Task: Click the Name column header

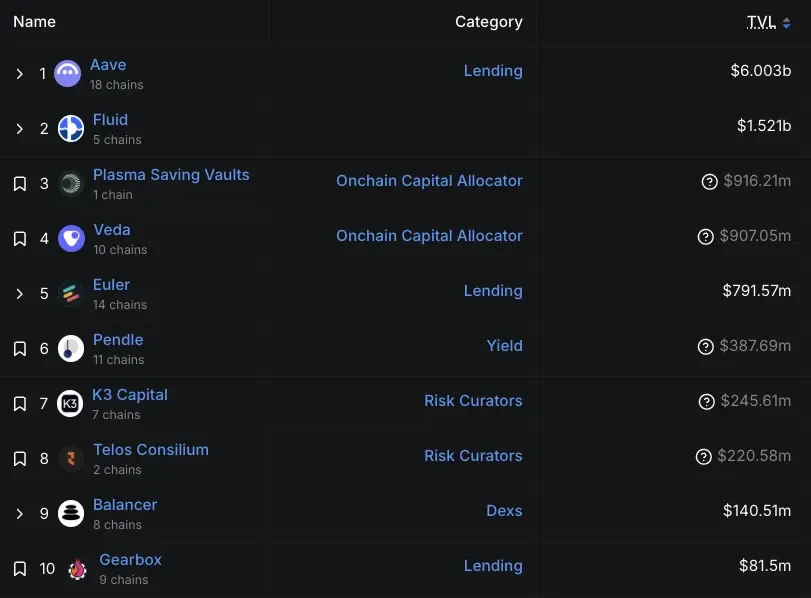Action: click(36, 21)
